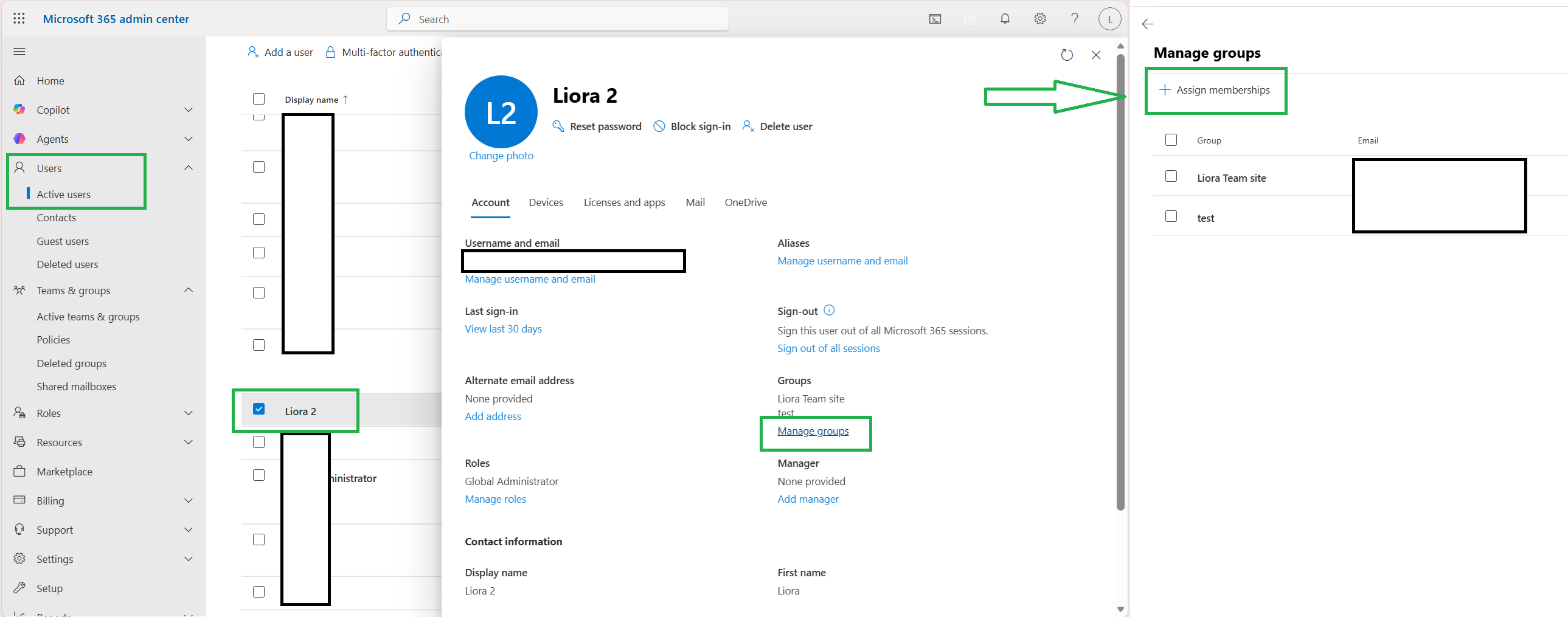Click the L2 profile photo avatar
Screen dimensions: 1568x617
tap(501, 112)
